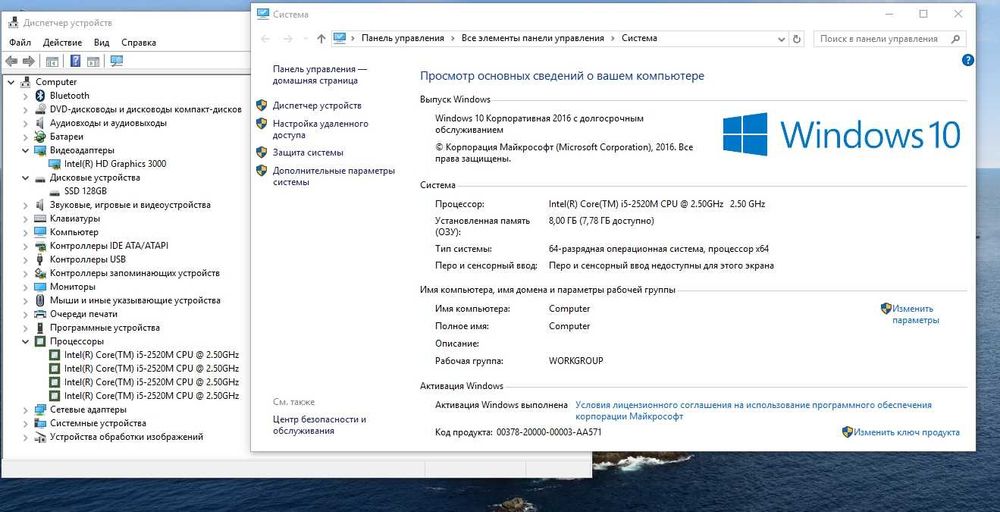The width and height of the screenshot is (1000, 512).
Task: Open Центр безопасности и обслуживания link
Action: tap(320, 425)
